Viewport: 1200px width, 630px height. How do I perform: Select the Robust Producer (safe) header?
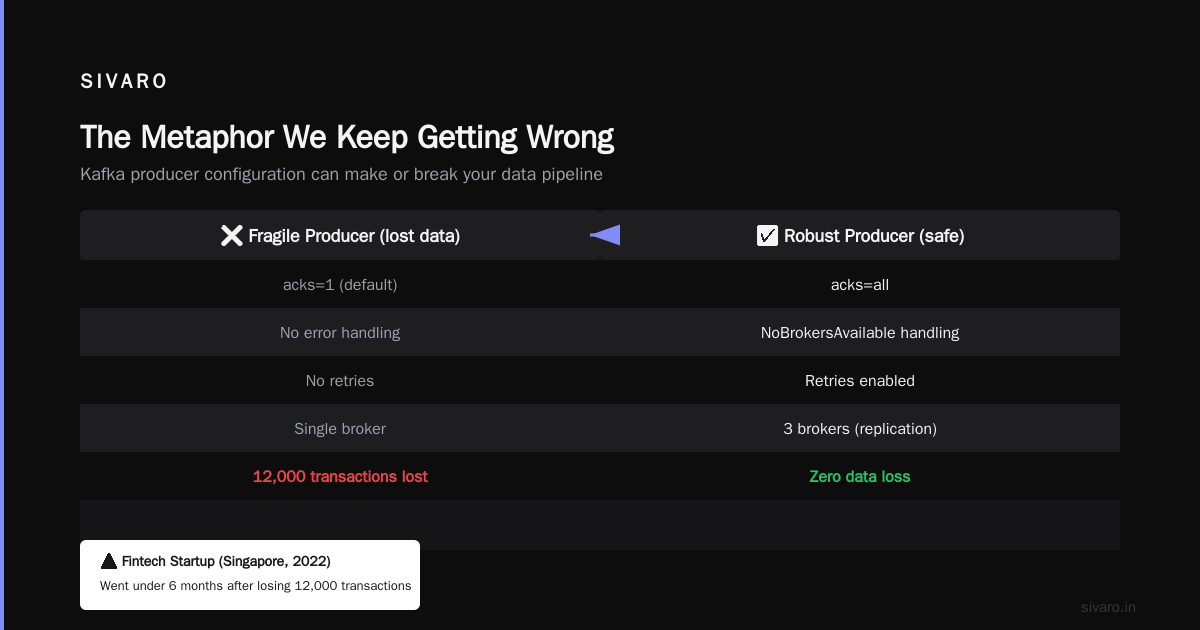pos(860,235)
